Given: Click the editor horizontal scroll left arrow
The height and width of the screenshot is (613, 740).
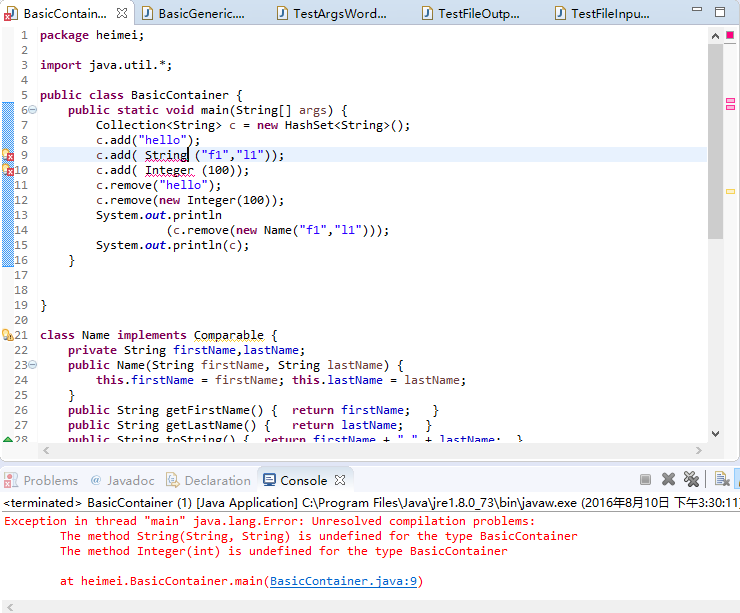Looking at the screenshot, I should click(x=46, y=450).
